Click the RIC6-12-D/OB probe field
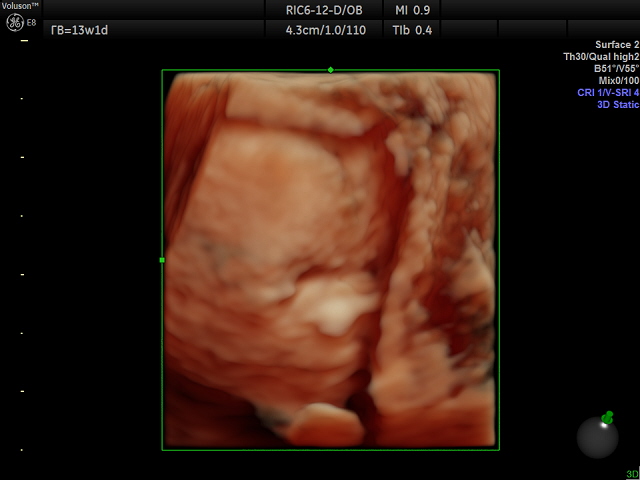640x480 pixels. [326, 9]
